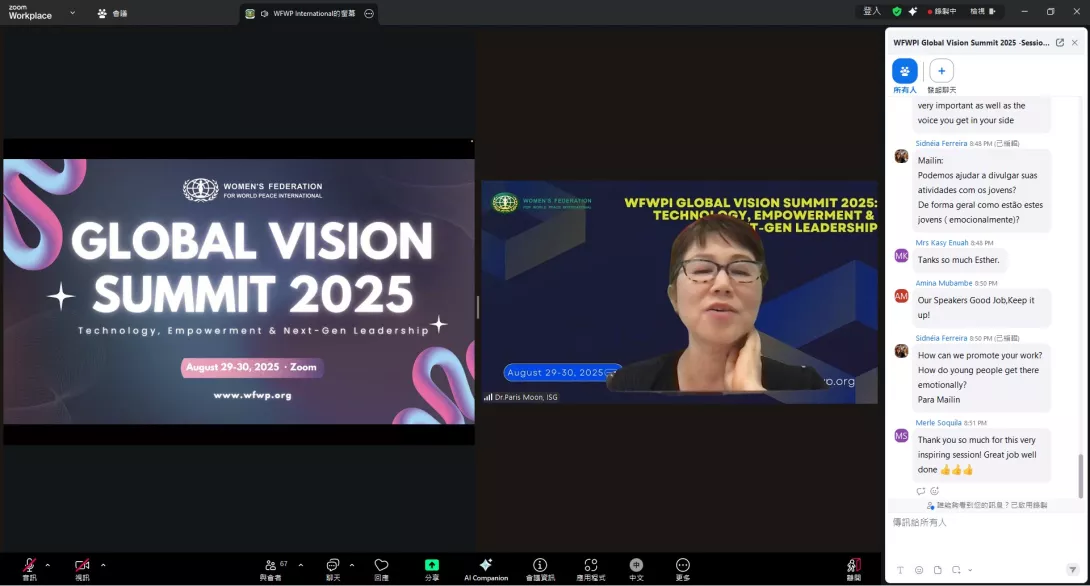Click the MK avatar of Kasy Enuah

point(901,255)
